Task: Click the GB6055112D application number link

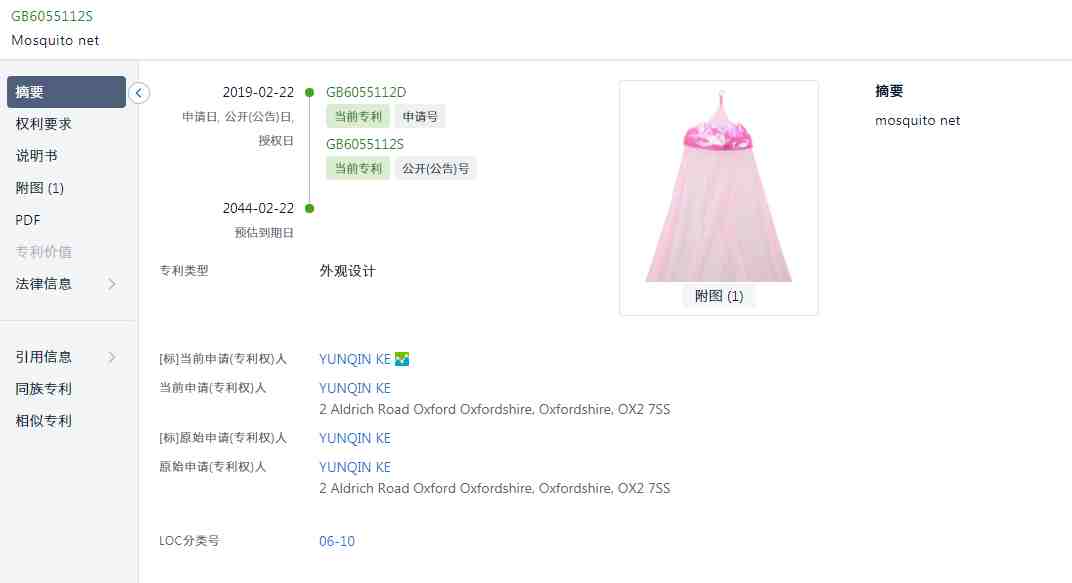Action: pyautogui.click(x=366, y=92)
